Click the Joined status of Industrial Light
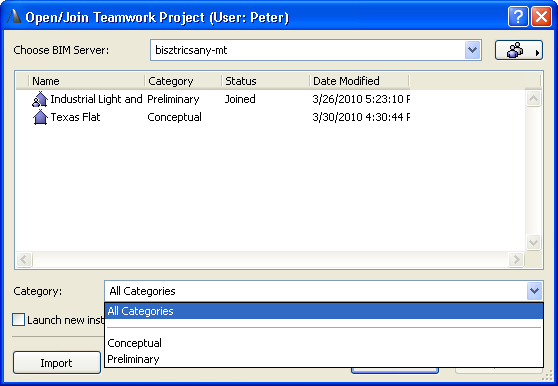The width and height of the screenshot is (558, 386). [x=240, y=99]
